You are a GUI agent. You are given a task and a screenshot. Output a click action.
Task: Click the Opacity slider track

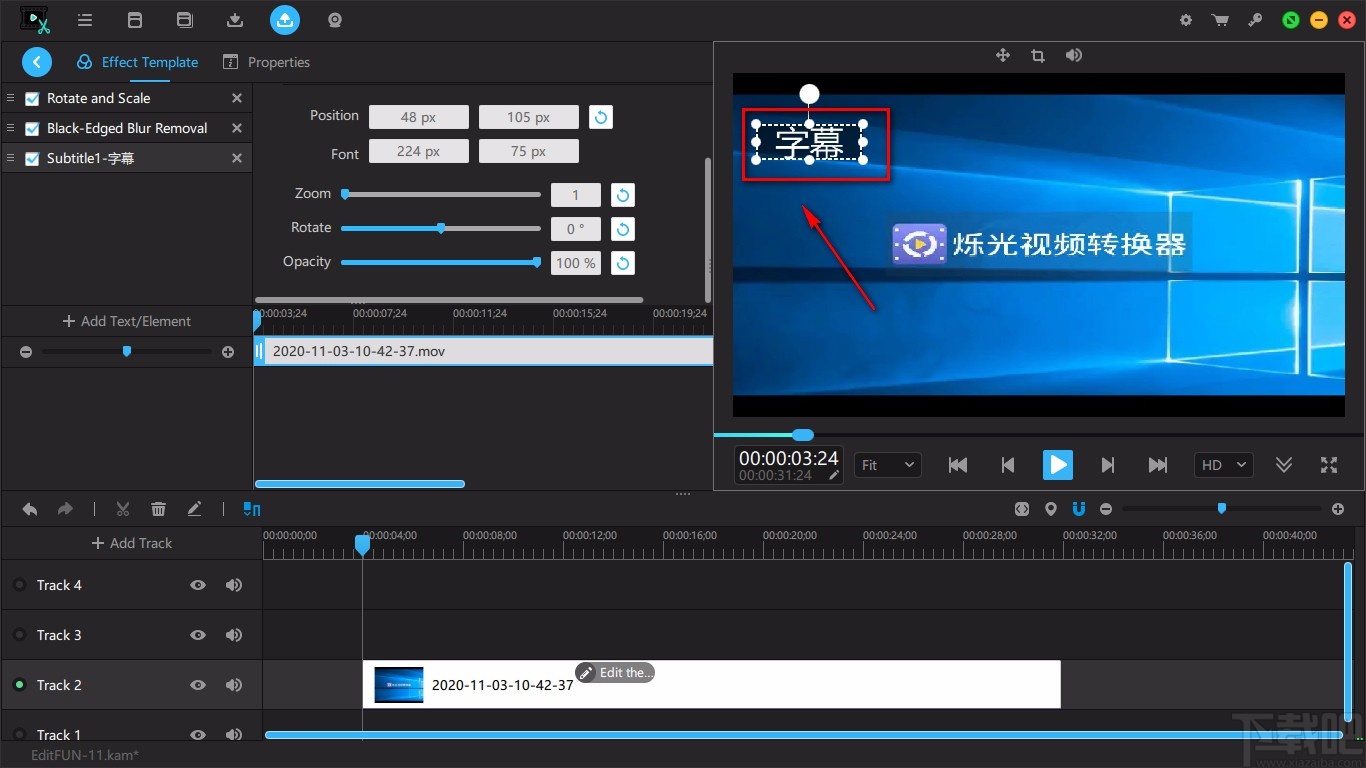point(440,262)
